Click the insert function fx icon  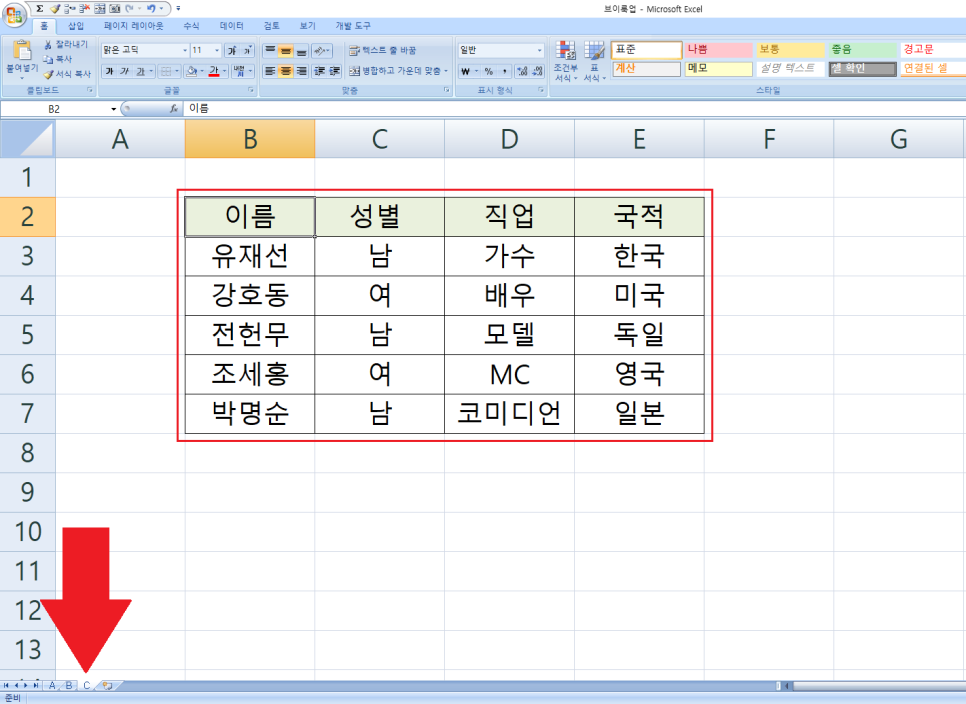(174, 108)
